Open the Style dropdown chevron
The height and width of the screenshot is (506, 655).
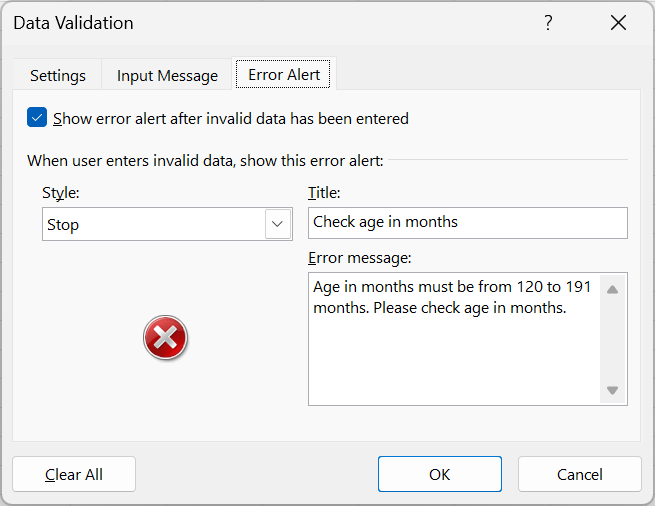278,224
